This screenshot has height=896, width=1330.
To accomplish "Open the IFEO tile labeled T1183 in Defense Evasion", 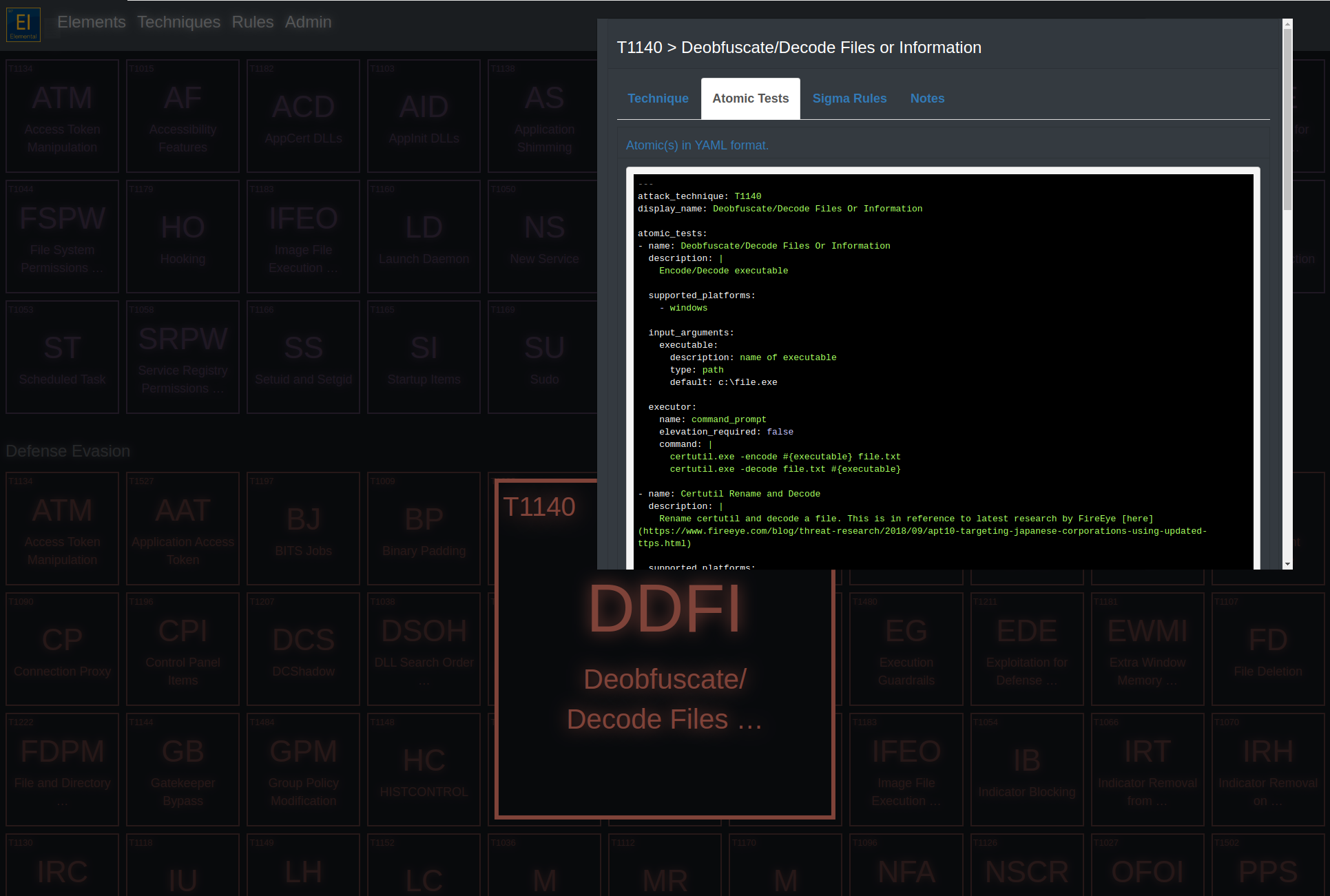I will pos(906,769).
